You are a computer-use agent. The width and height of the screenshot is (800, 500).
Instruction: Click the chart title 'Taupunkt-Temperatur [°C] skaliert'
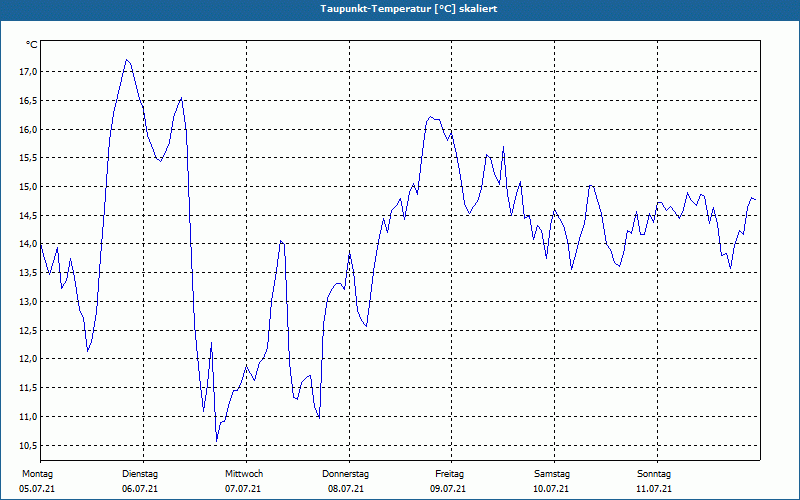(x=409, y=9)
